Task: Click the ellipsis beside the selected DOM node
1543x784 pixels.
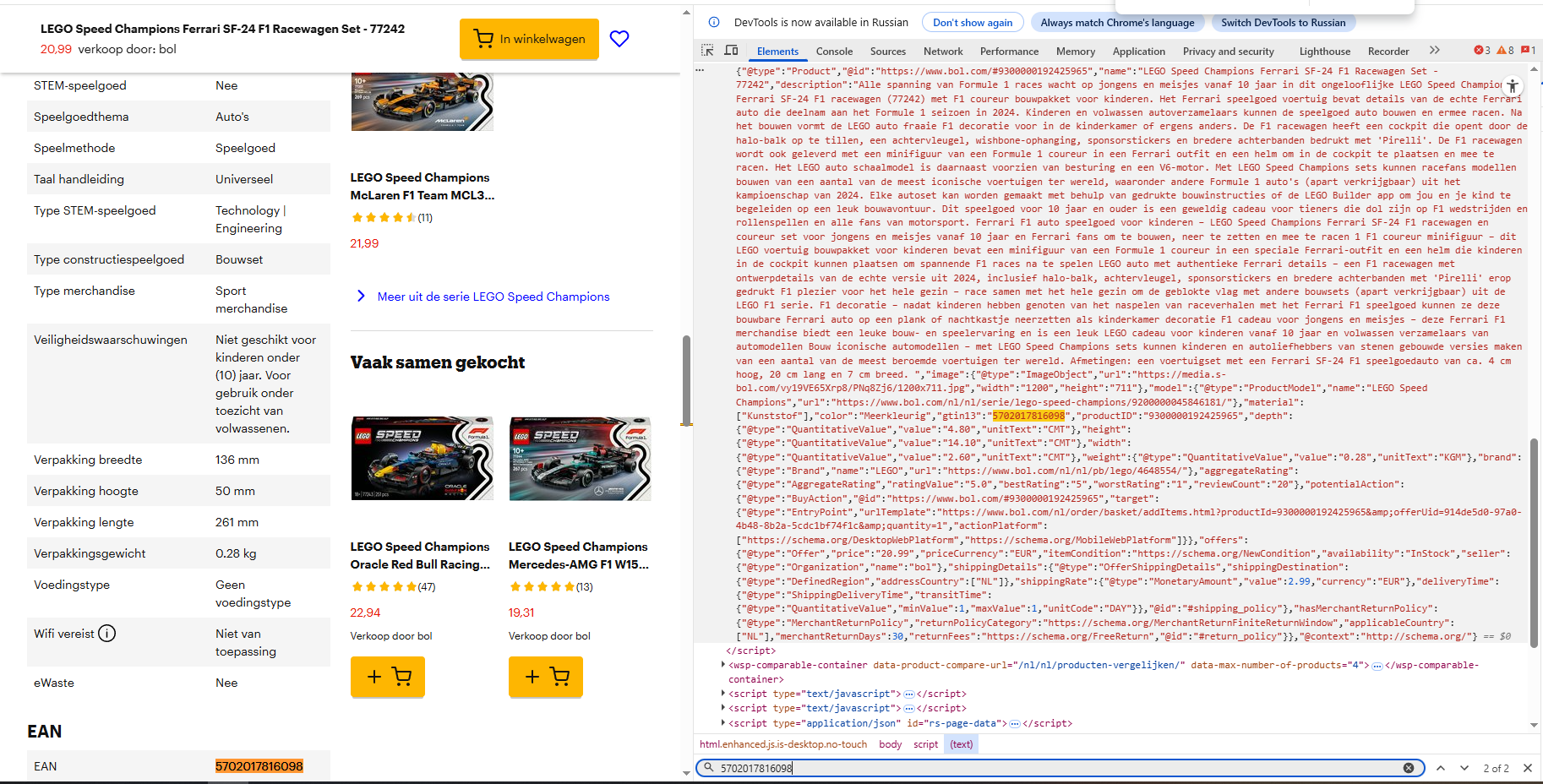Action: 700,71
